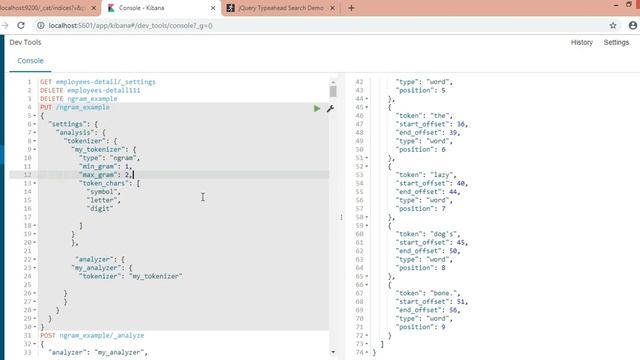640x360 pixels.
Task: Click the "token": "dog's" output line
Action: (x=428, y=234)
